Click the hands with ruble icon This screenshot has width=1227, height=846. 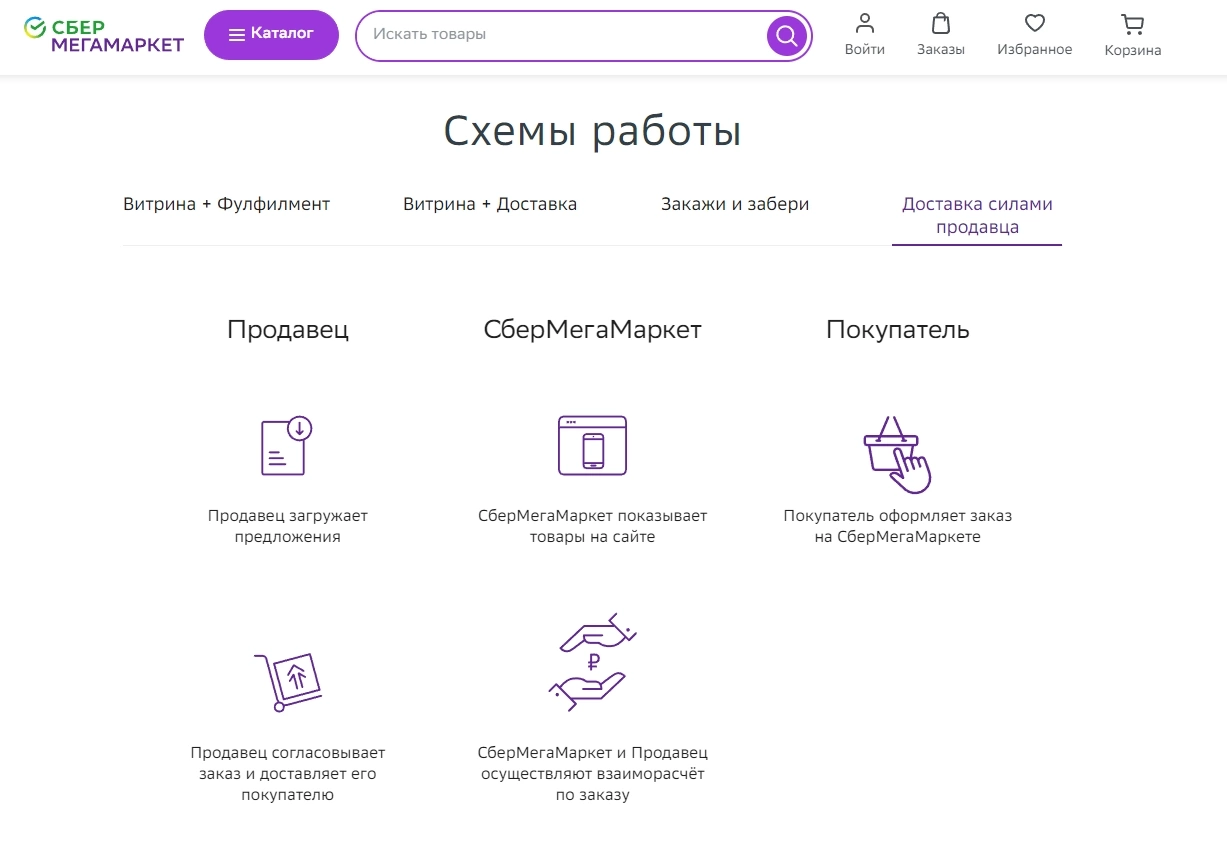pos(592,661)
